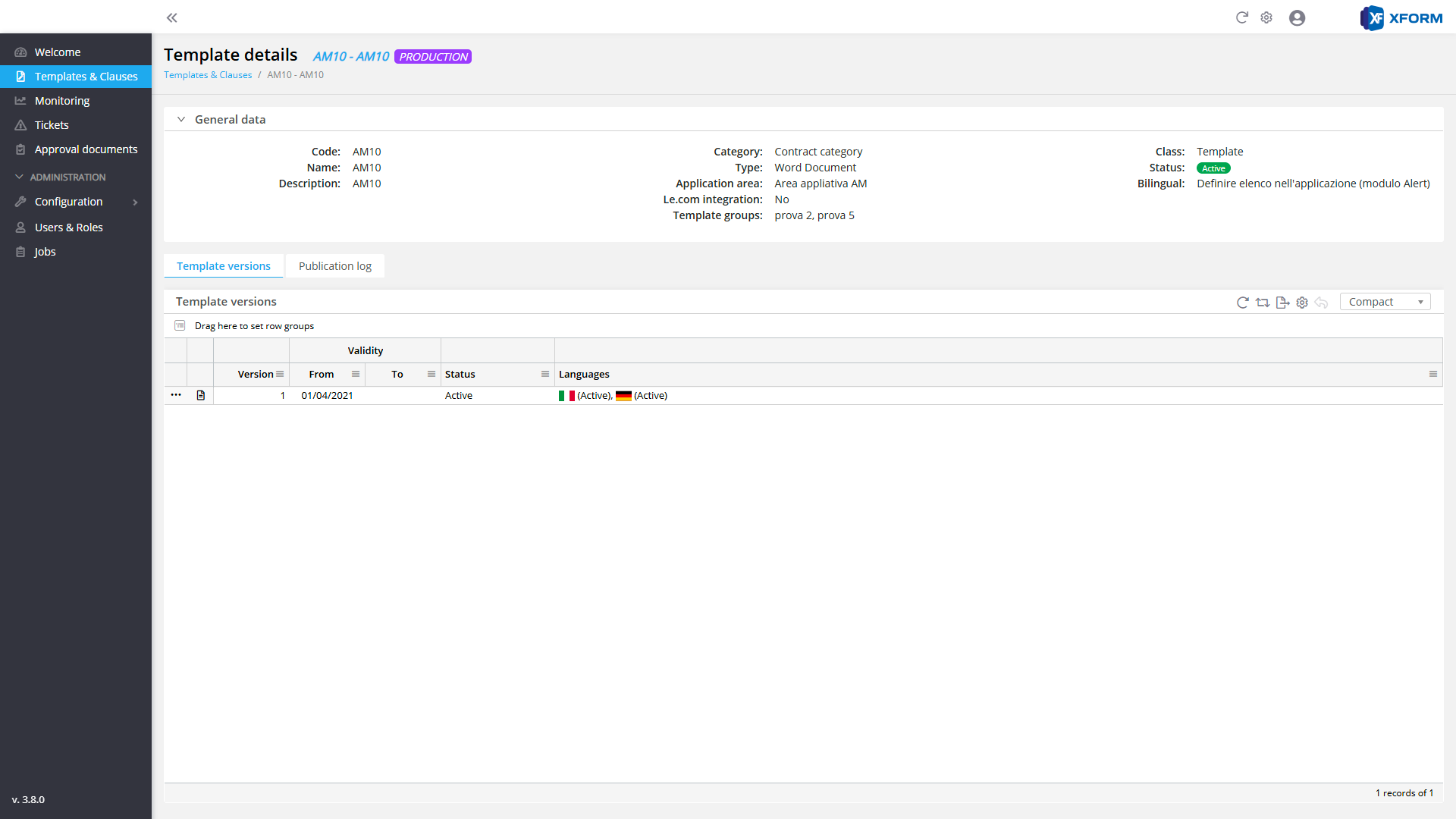Open document icon for version 1 row

coord(201,395)
